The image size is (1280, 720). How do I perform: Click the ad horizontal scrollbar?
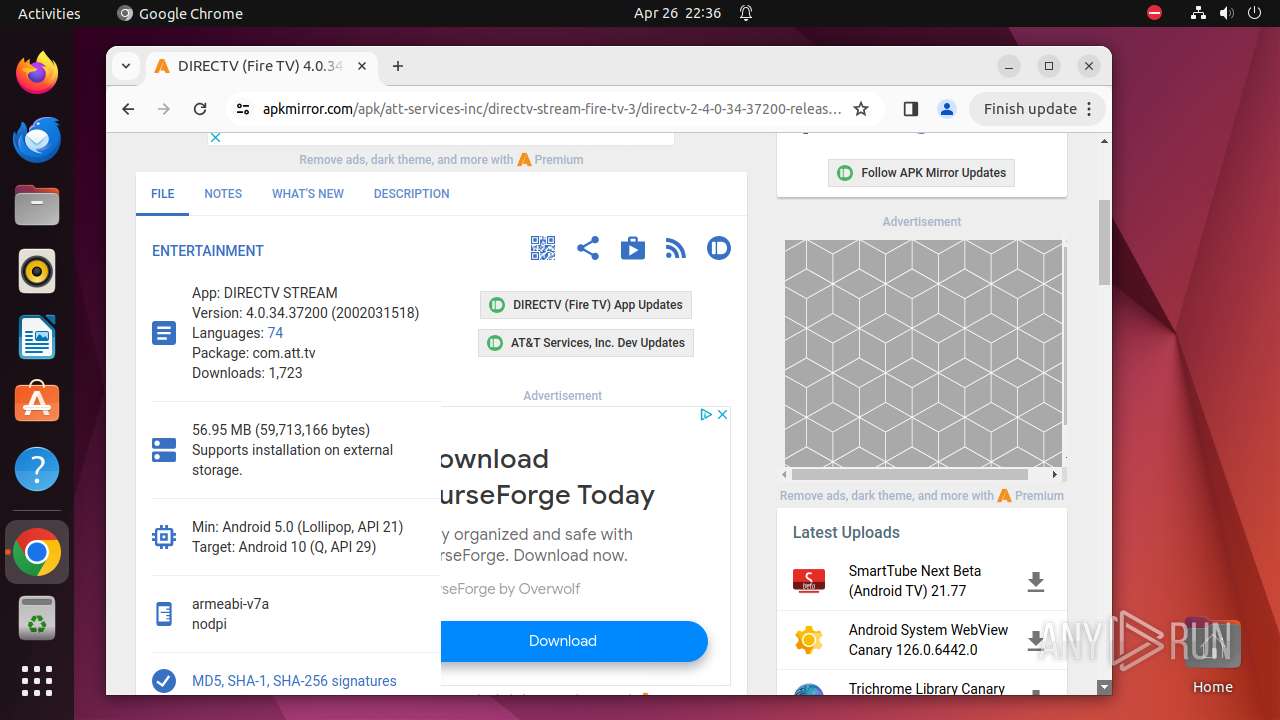909,474
